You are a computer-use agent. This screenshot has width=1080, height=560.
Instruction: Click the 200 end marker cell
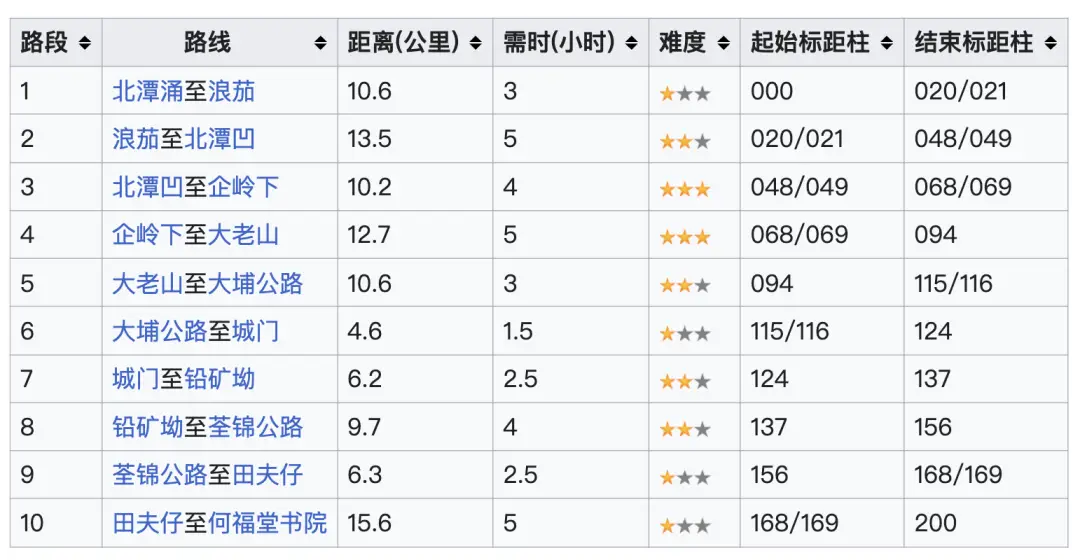pos(935,523)
